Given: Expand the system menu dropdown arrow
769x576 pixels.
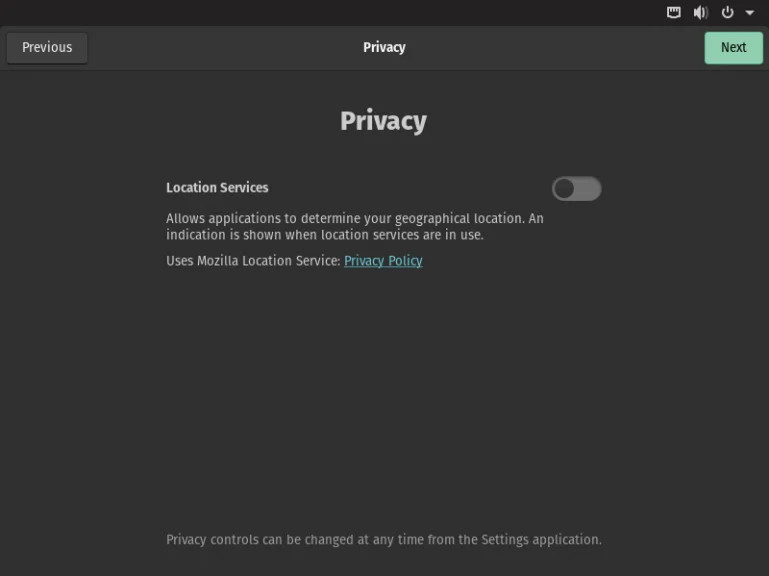Looking at the screenshot, I should point(750,13).
